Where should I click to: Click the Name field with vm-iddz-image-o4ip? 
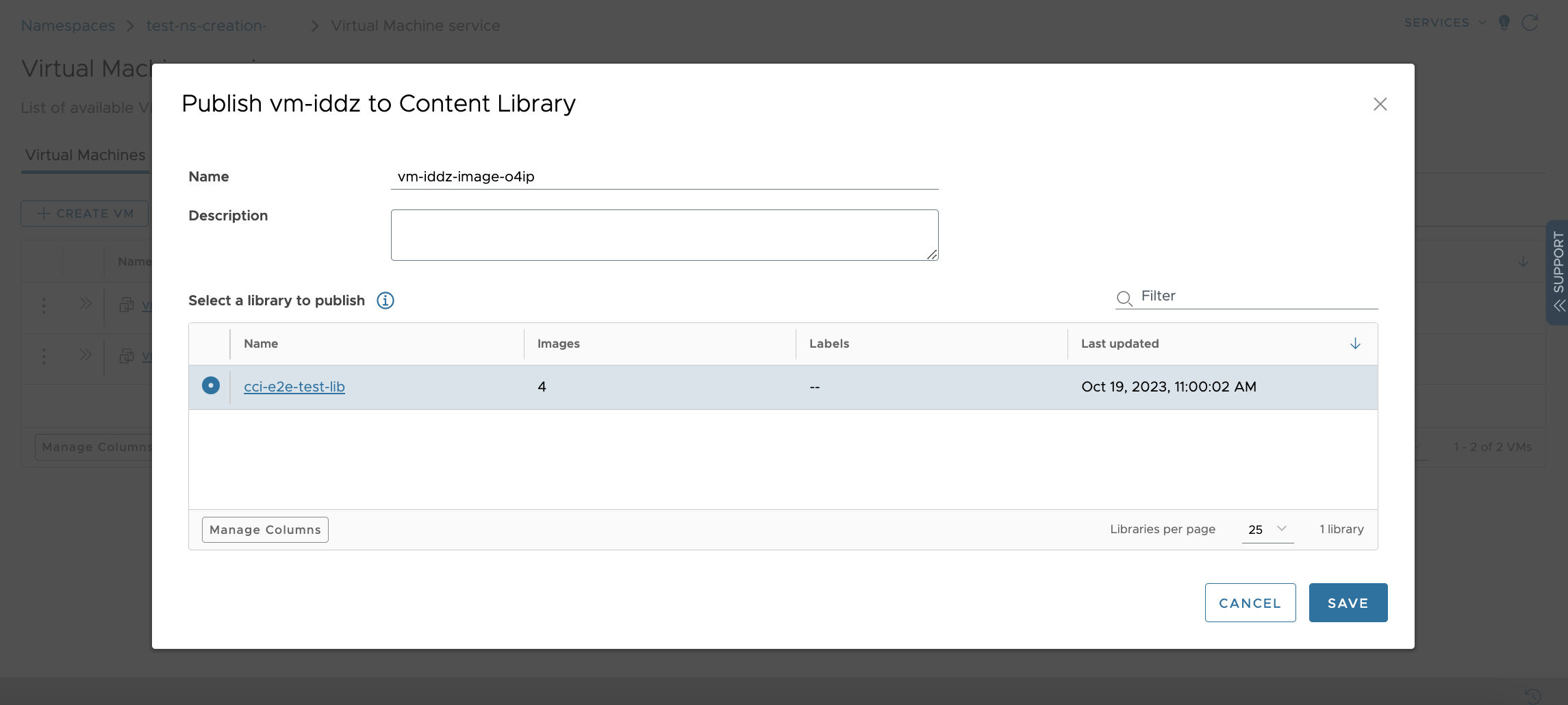pos(664,177)
